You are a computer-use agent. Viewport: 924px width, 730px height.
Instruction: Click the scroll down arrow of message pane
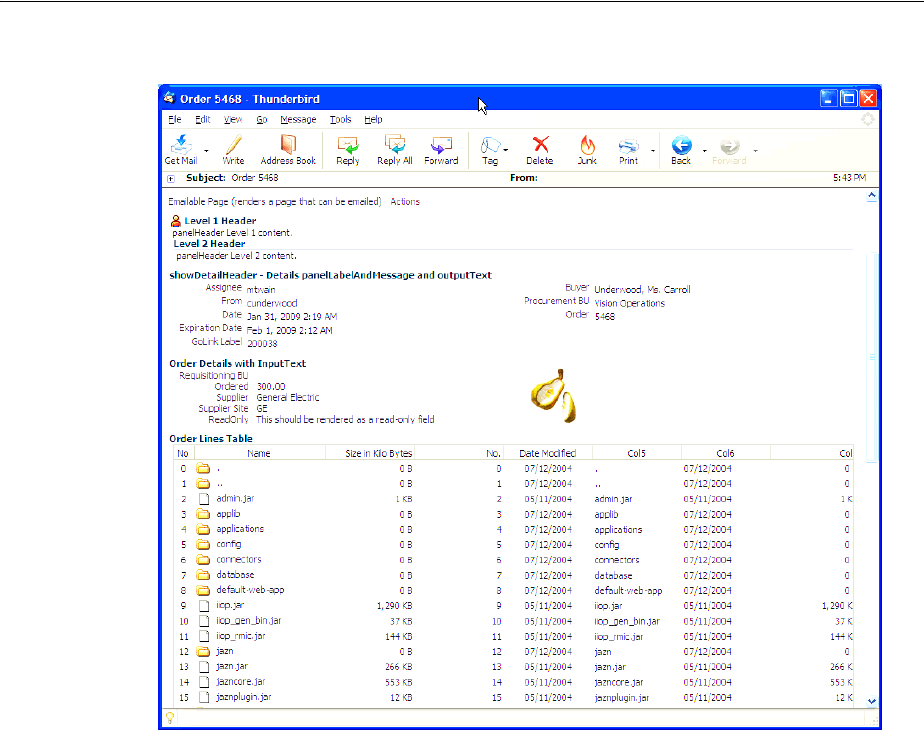point(872,701)
